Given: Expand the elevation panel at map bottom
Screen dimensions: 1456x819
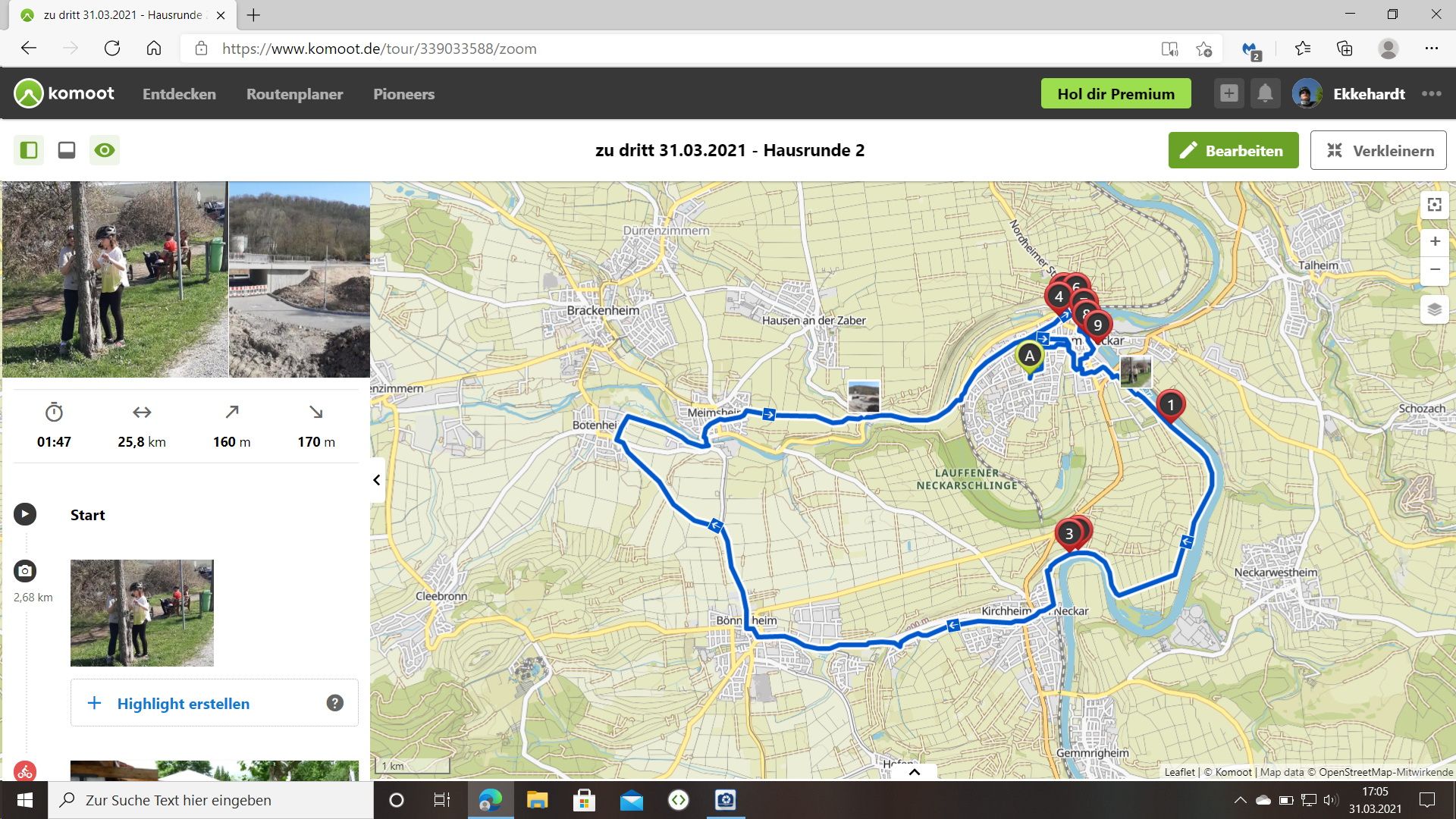Looking at the screenshot, I should click(x=914, y=772).
